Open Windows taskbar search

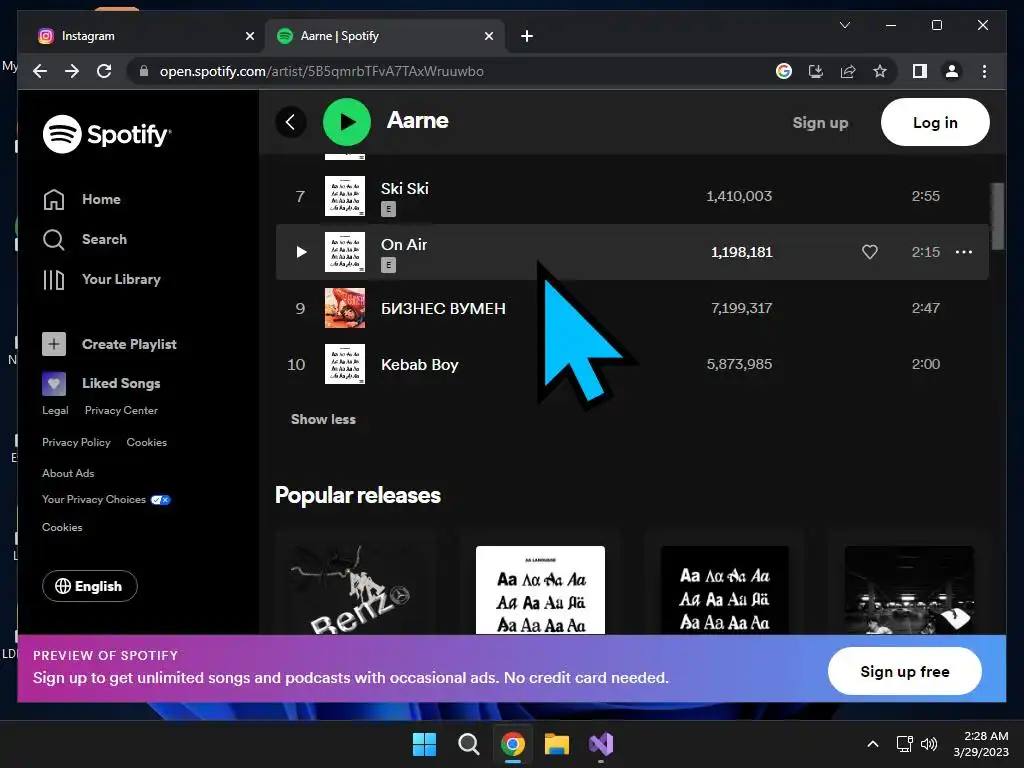(x=469, y=744)
